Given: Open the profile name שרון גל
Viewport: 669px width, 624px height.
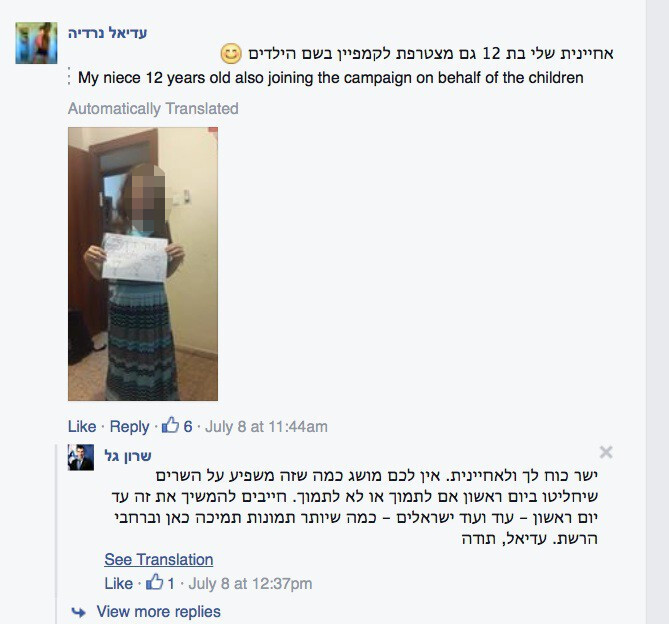Looking at the screenshot, I should [128, 456].
